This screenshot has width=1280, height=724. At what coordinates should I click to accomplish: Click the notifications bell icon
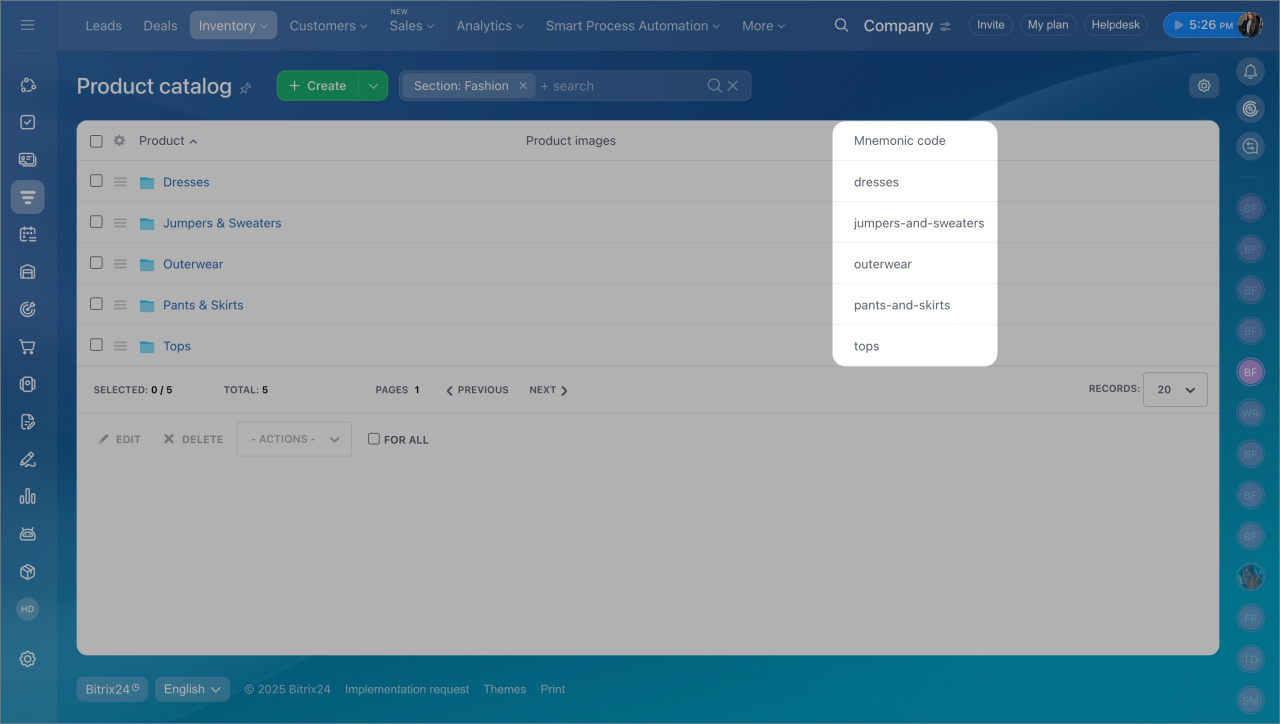[x=1250, y=72]
